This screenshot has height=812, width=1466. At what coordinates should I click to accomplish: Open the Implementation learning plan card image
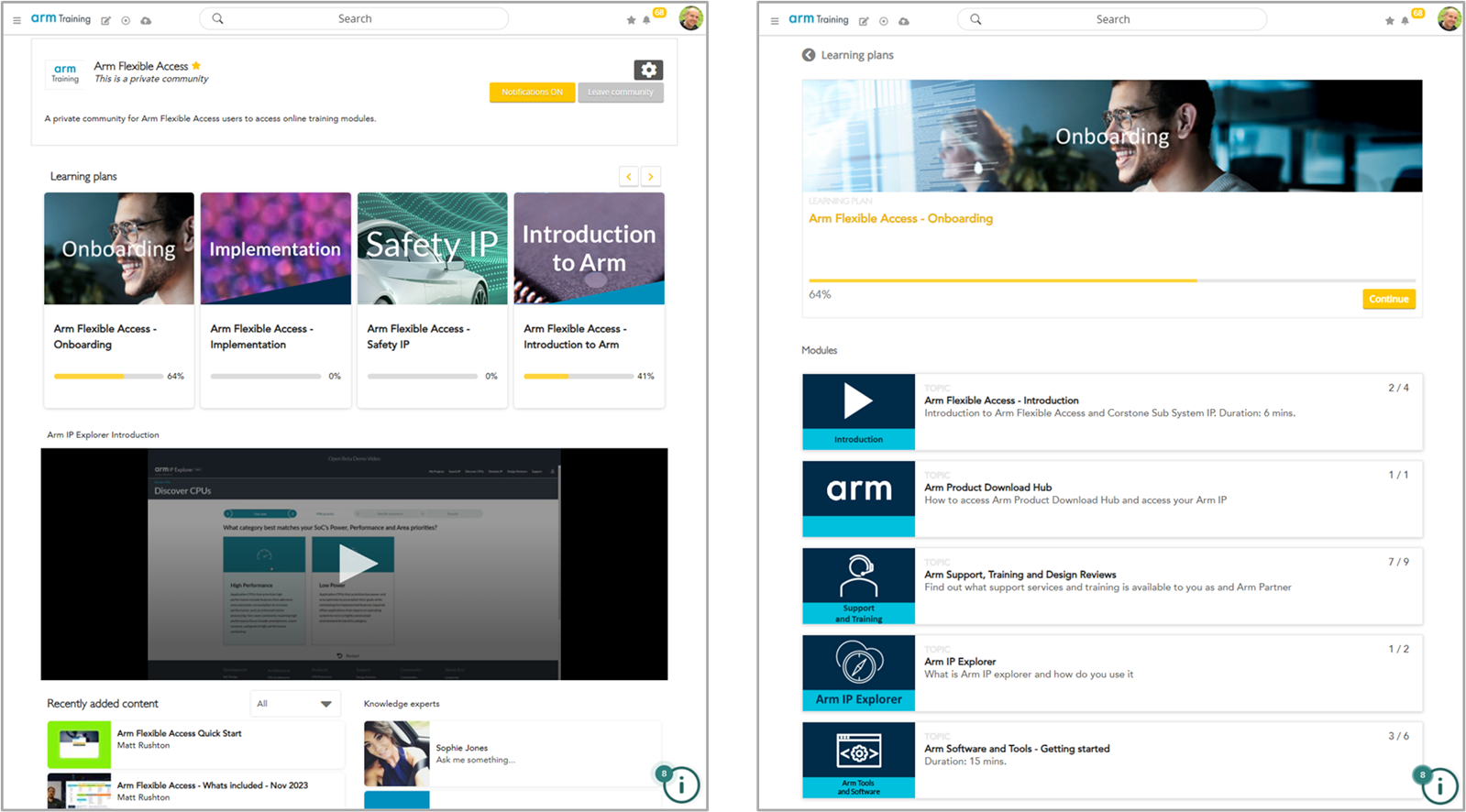276,248
